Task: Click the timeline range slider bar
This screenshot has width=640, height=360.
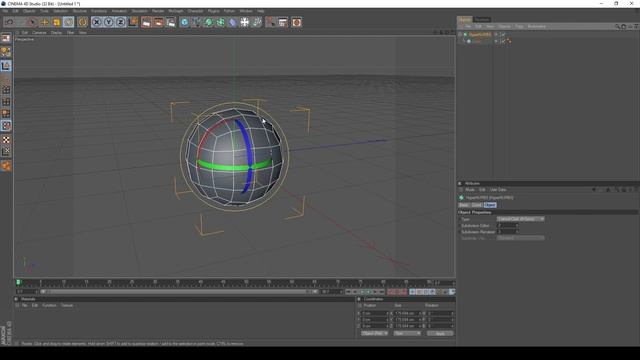Action: 180,292
